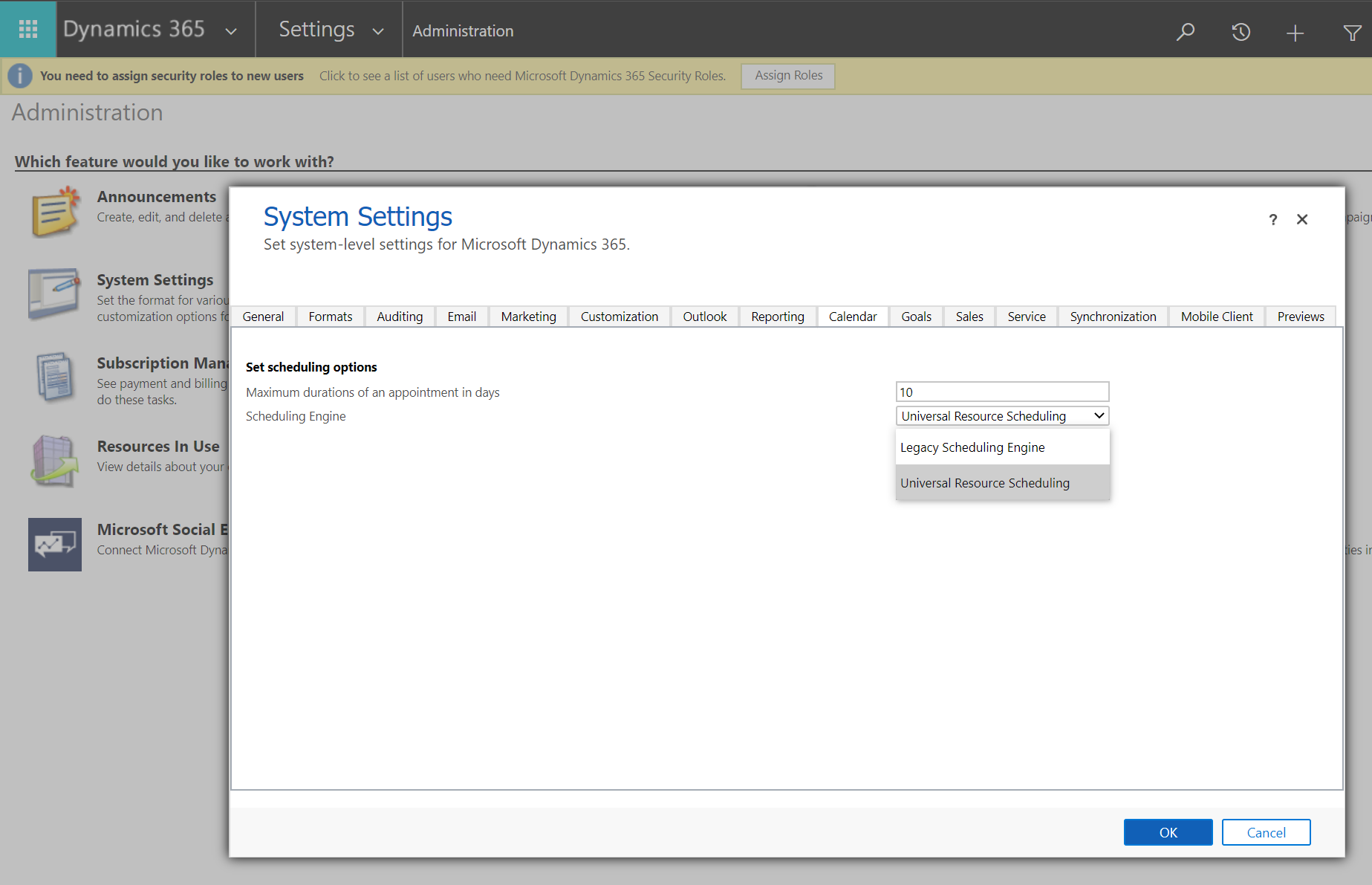This screenshot has height=885, width=1372.
Task: Switch to the Synchronization tab
Action: coord(1113,317)
